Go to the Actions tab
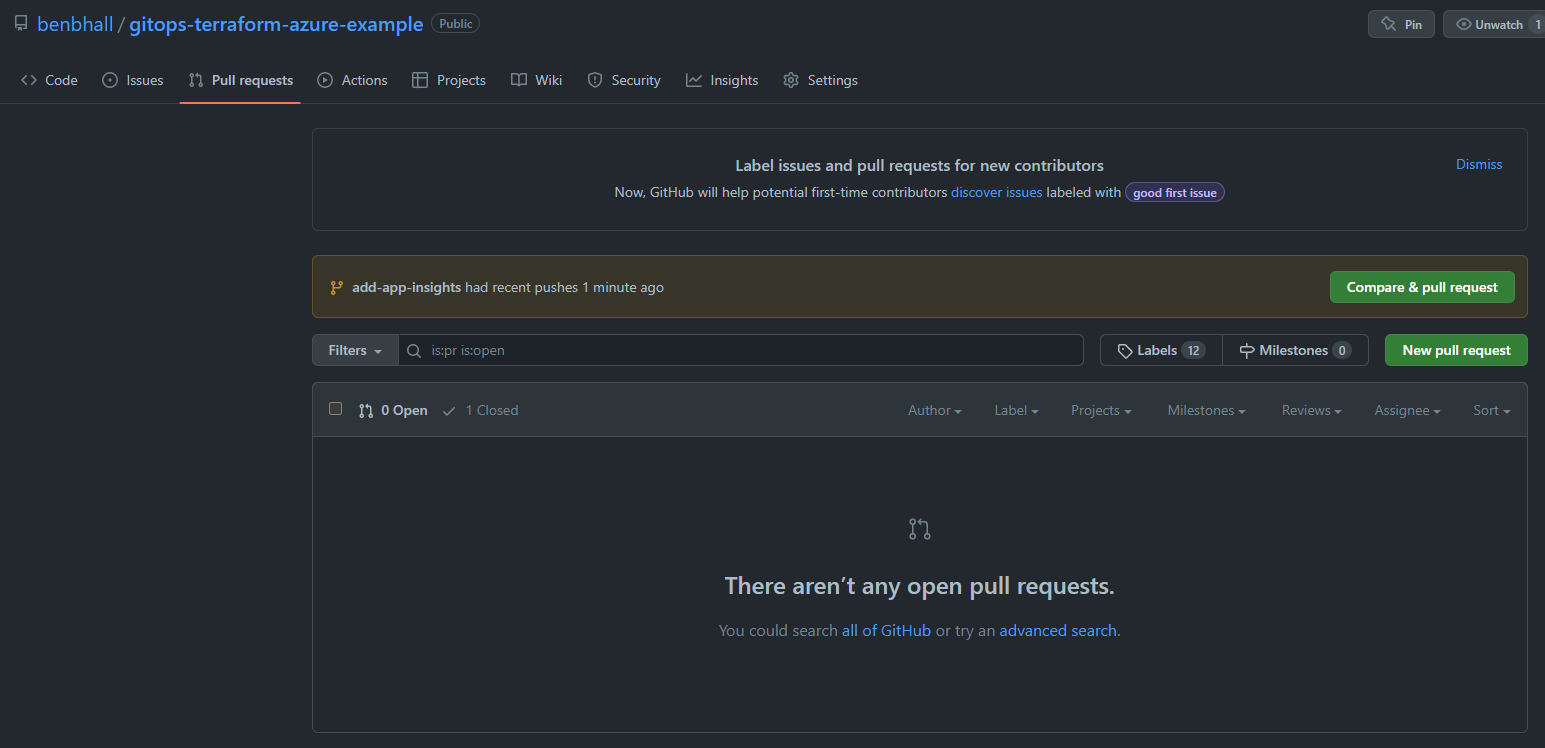The image size is (1545, 748). click(x=352, y=80)
